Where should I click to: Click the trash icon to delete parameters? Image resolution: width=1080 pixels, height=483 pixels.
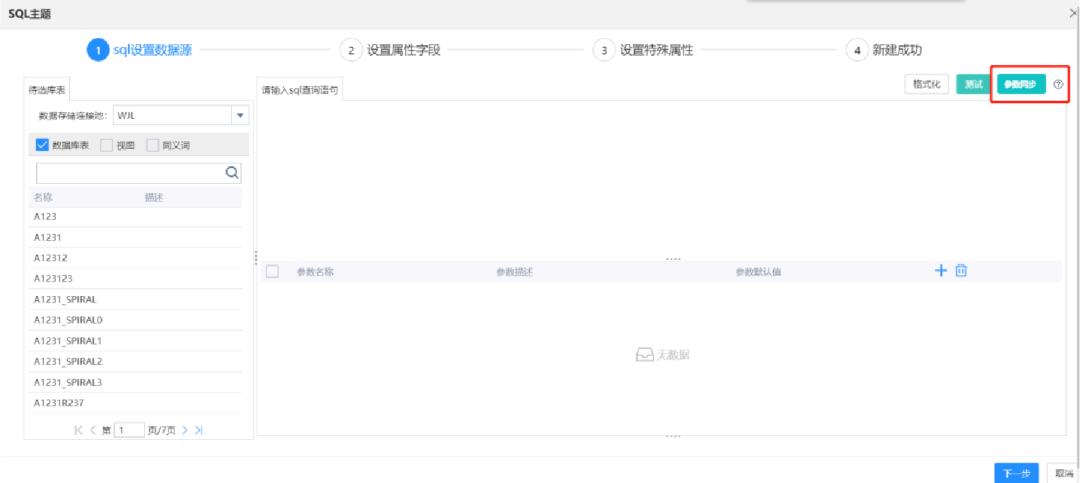(961, 271)
